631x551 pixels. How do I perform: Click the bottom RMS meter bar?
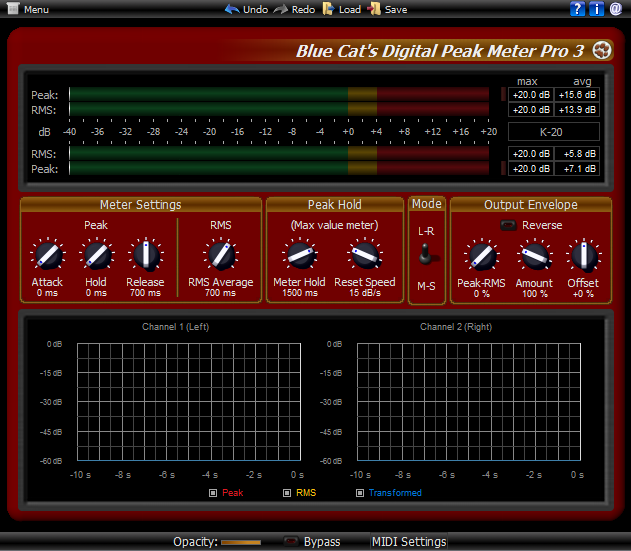tap(279, 153)
